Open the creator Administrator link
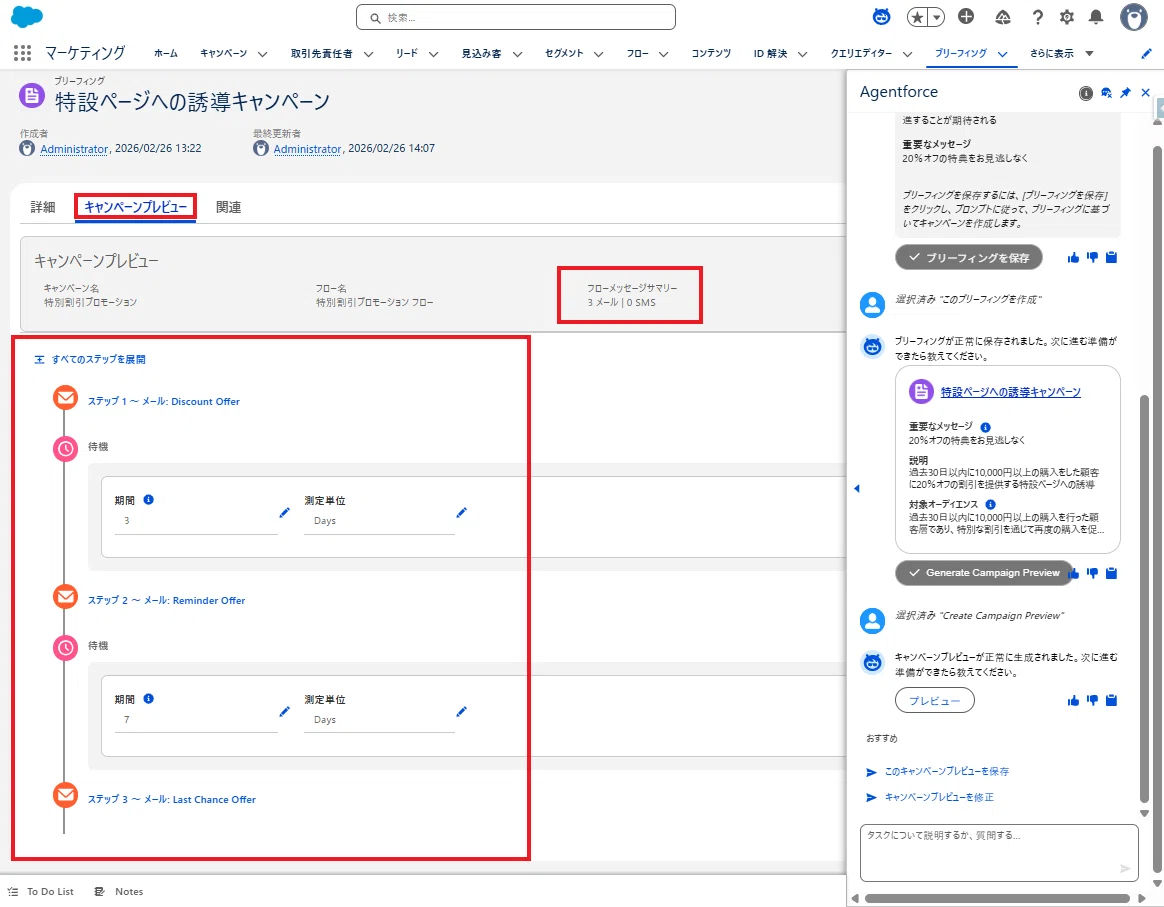Image resolution: width=1164 pixels, height=907 pixels. [x=74, y=148]
